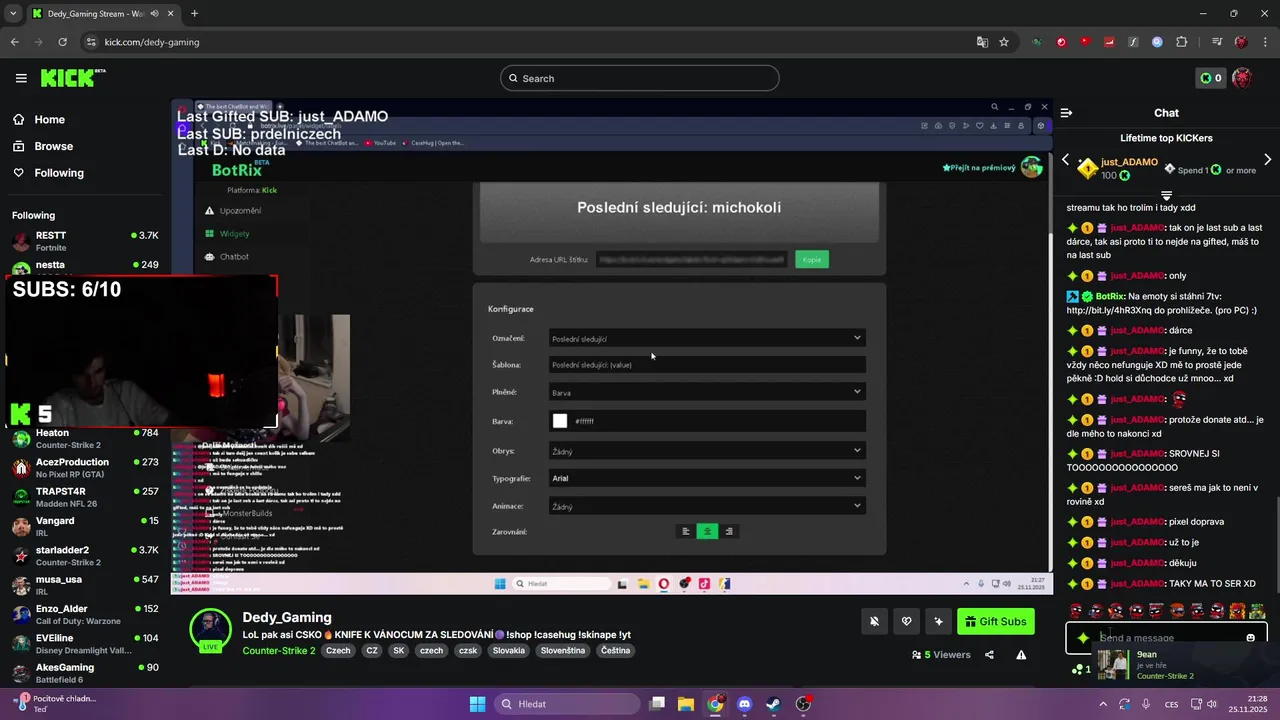The height and width of the screenshot is (720, 1280).
Task: Open Discord from the taskbar
Action: (x=744, y=704)
